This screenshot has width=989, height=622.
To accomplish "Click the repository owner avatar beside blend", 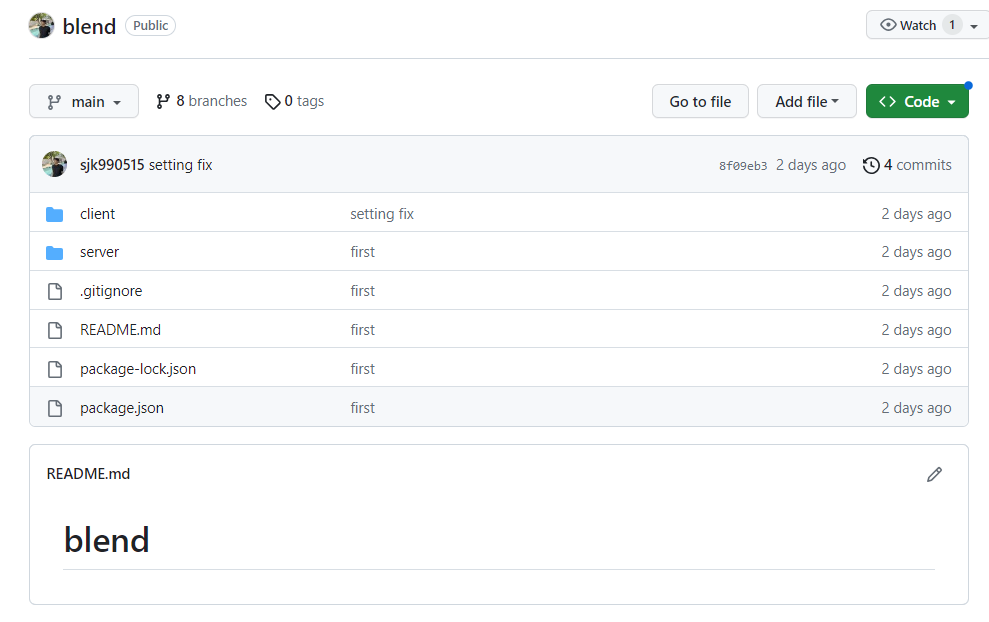I will (x=42, y=26).
